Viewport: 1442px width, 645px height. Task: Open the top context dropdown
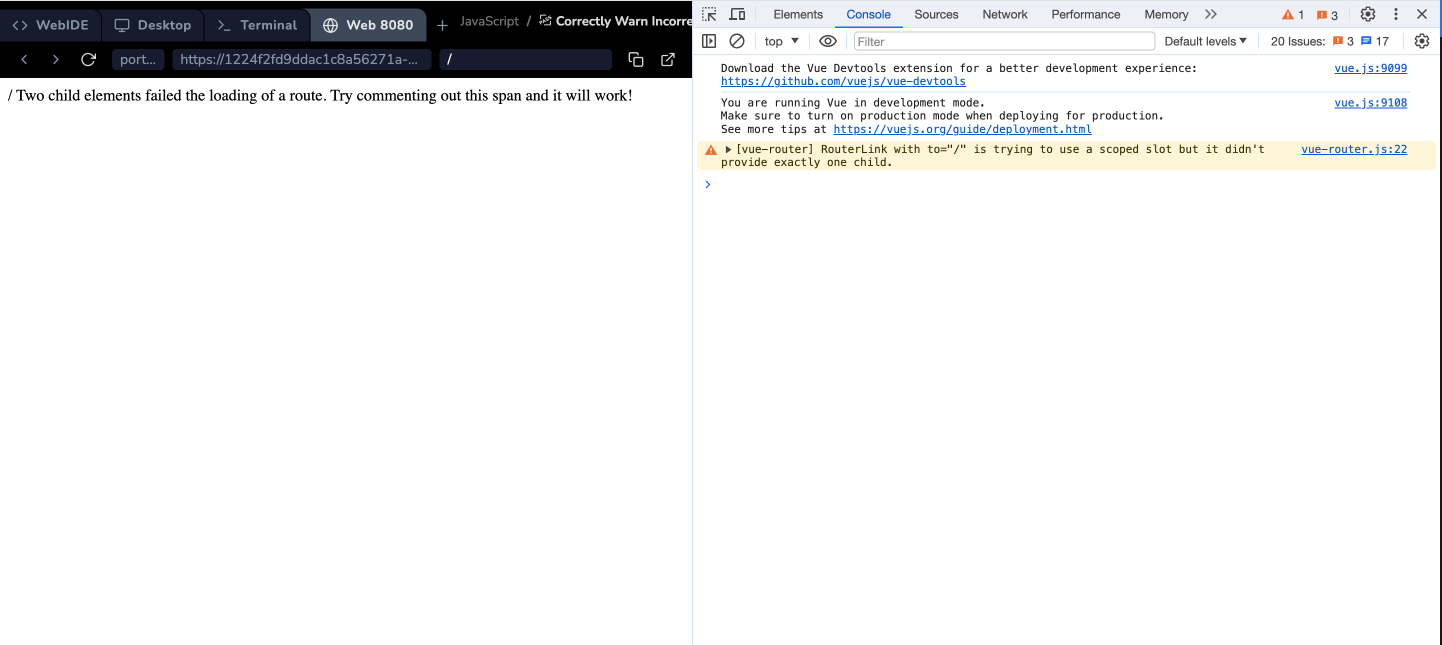pos(782,41)
